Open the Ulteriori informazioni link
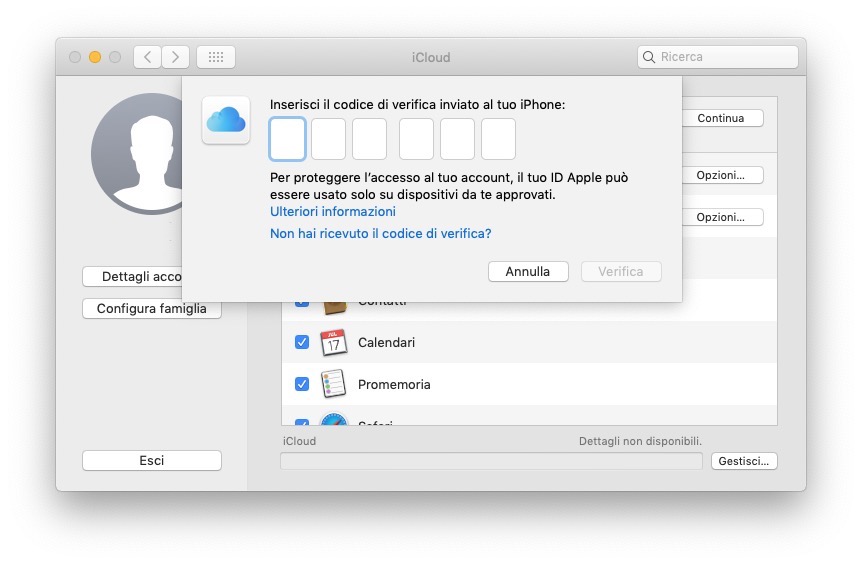 pos(333,212)
